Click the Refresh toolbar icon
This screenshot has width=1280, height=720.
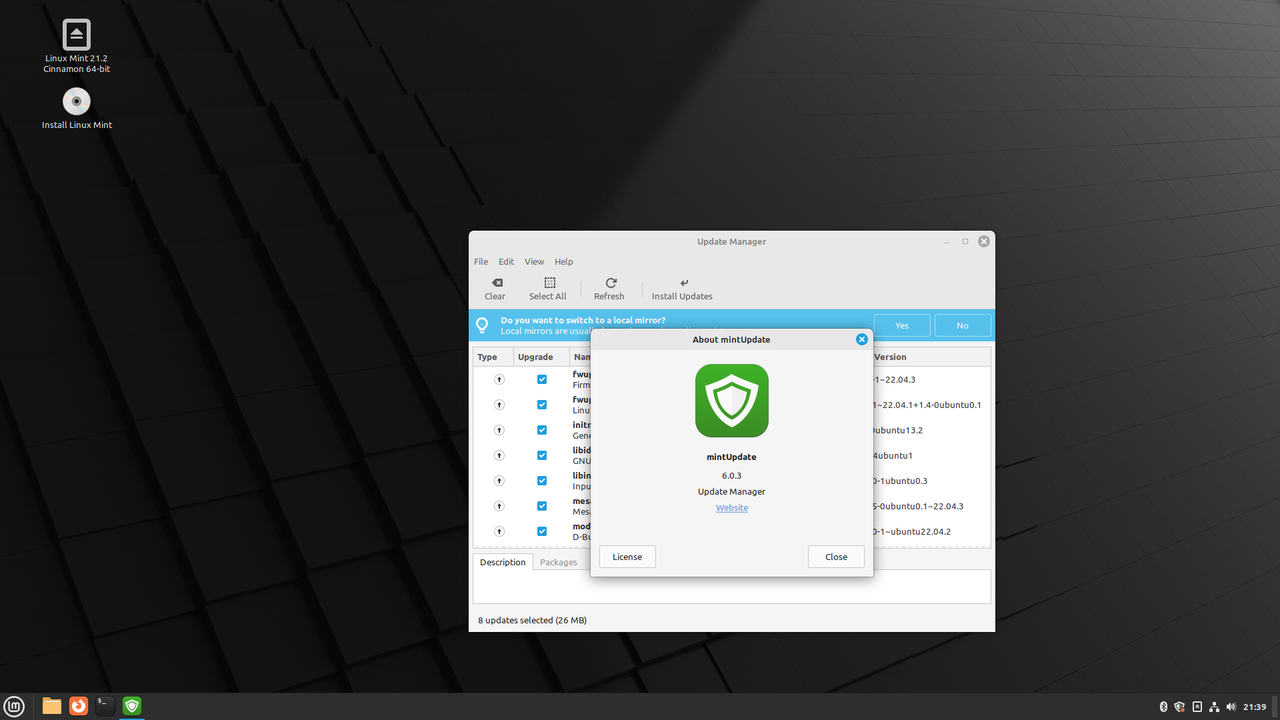click(610, 283)
